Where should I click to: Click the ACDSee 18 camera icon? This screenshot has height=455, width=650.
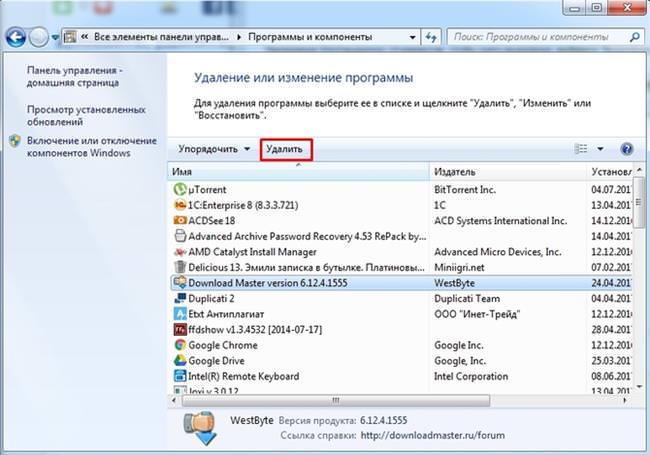tap(180, 220)
